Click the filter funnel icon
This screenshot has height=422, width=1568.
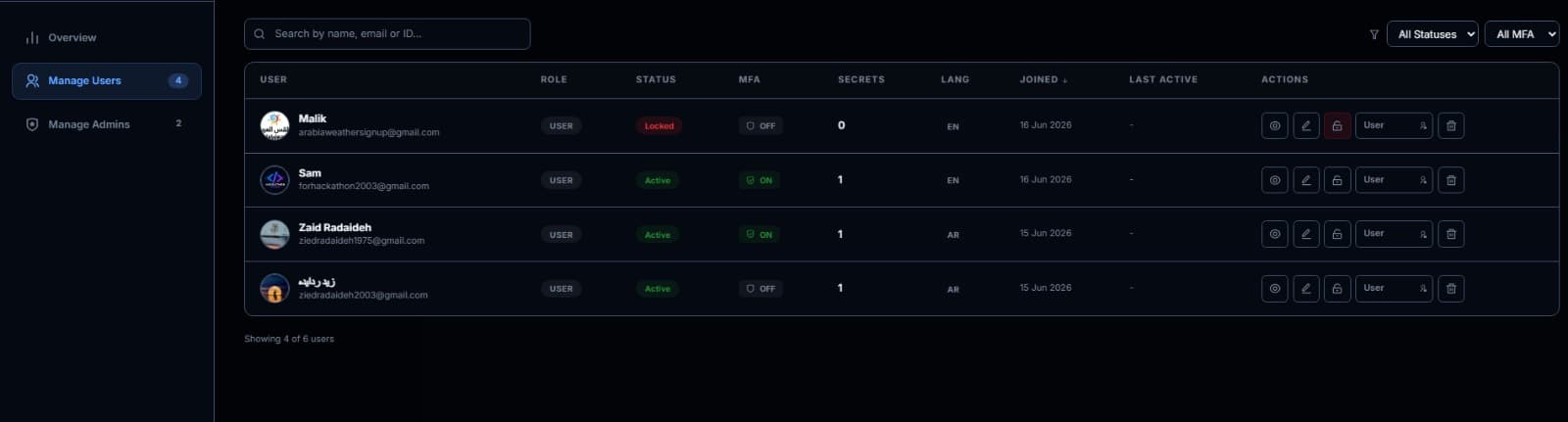(1374, 34)
